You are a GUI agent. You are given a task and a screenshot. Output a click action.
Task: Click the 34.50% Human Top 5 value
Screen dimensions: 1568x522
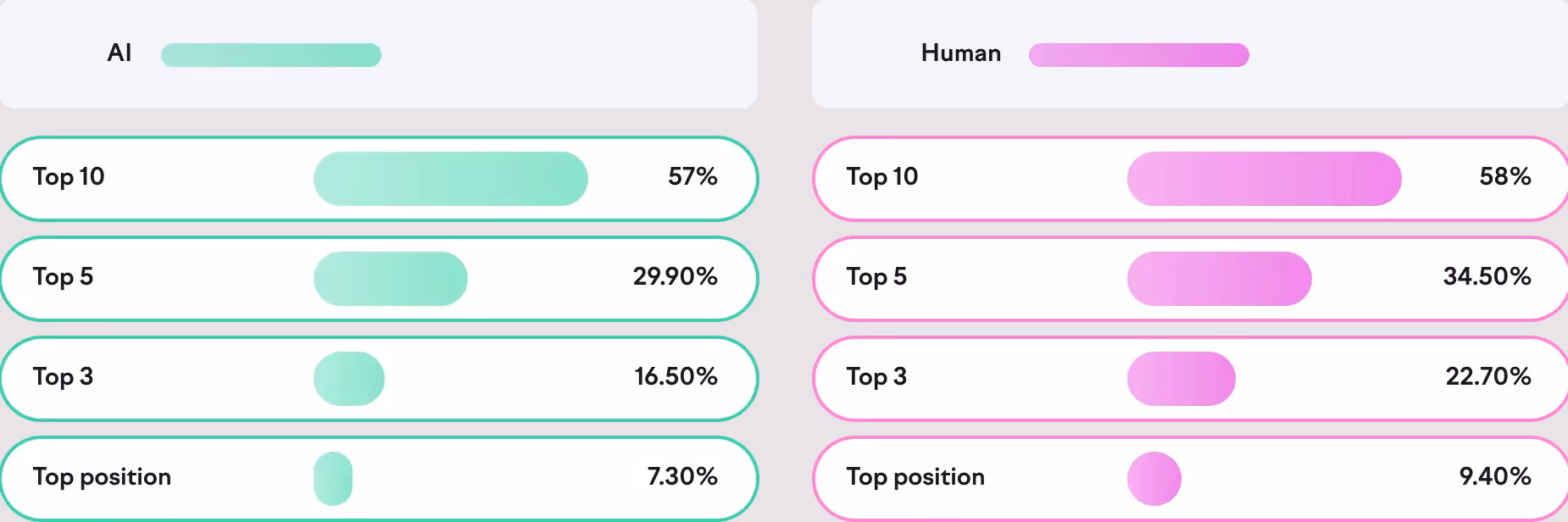pos(1487,276)
